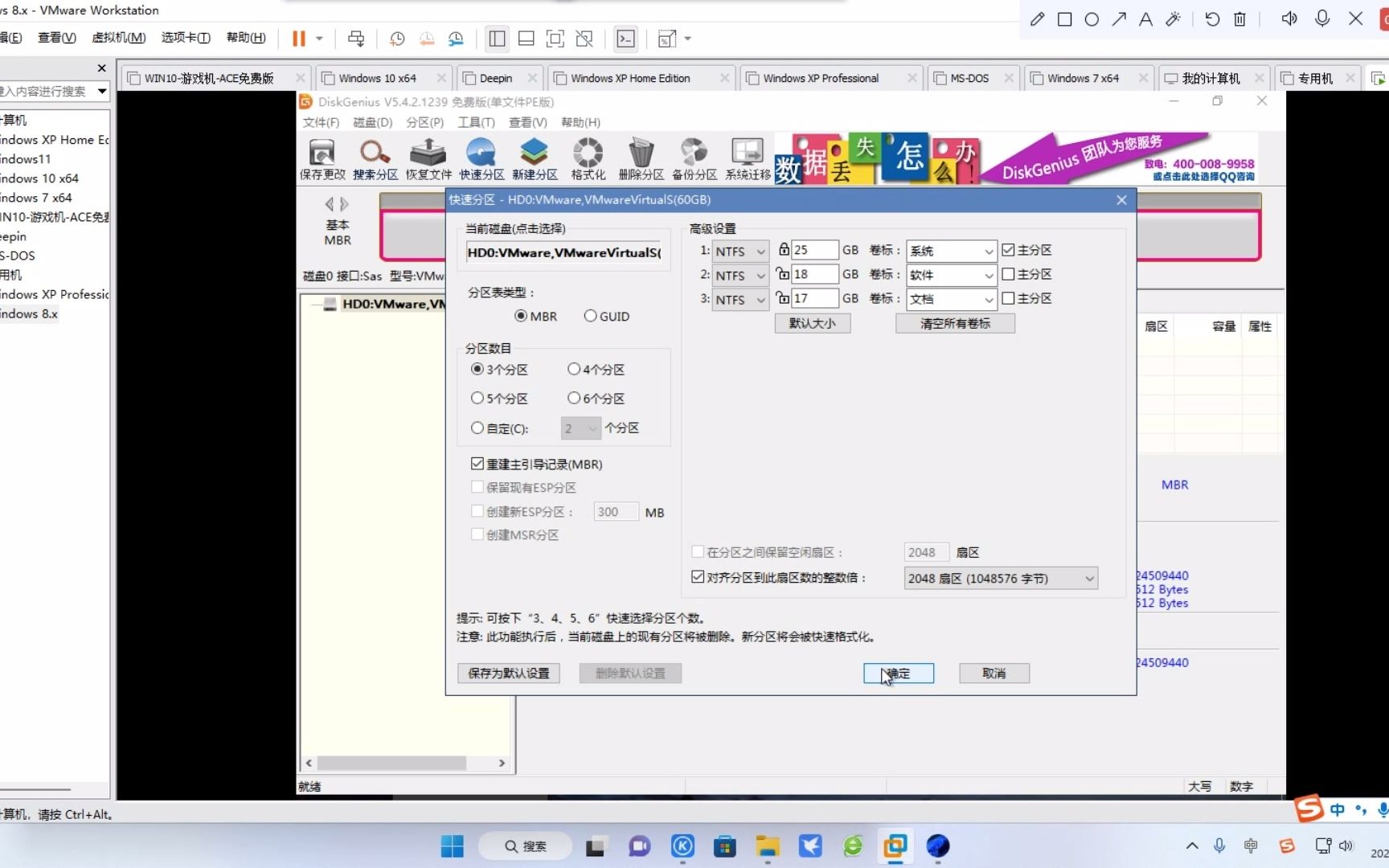Enter VMware full screen mode icon
This screenshot has width=1389, height=868.
tap(555, 39)
